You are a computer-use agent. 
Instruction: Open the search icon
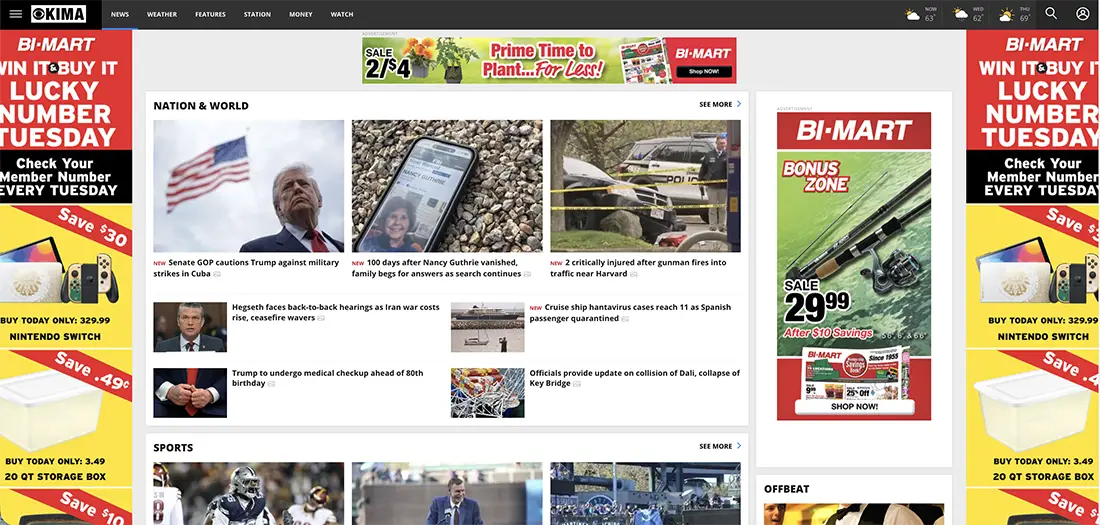(x=1051, y=13)
